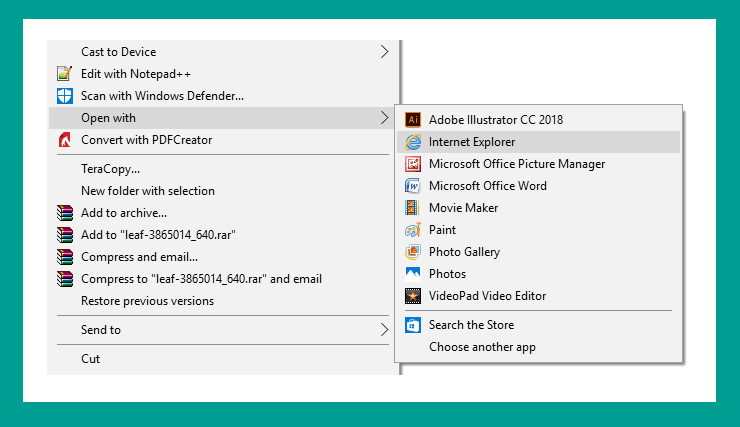Choose Convert with PDFCreator
Image resolution: width=740 pixels, height=427 pixels.
click(x=224, y=140)
